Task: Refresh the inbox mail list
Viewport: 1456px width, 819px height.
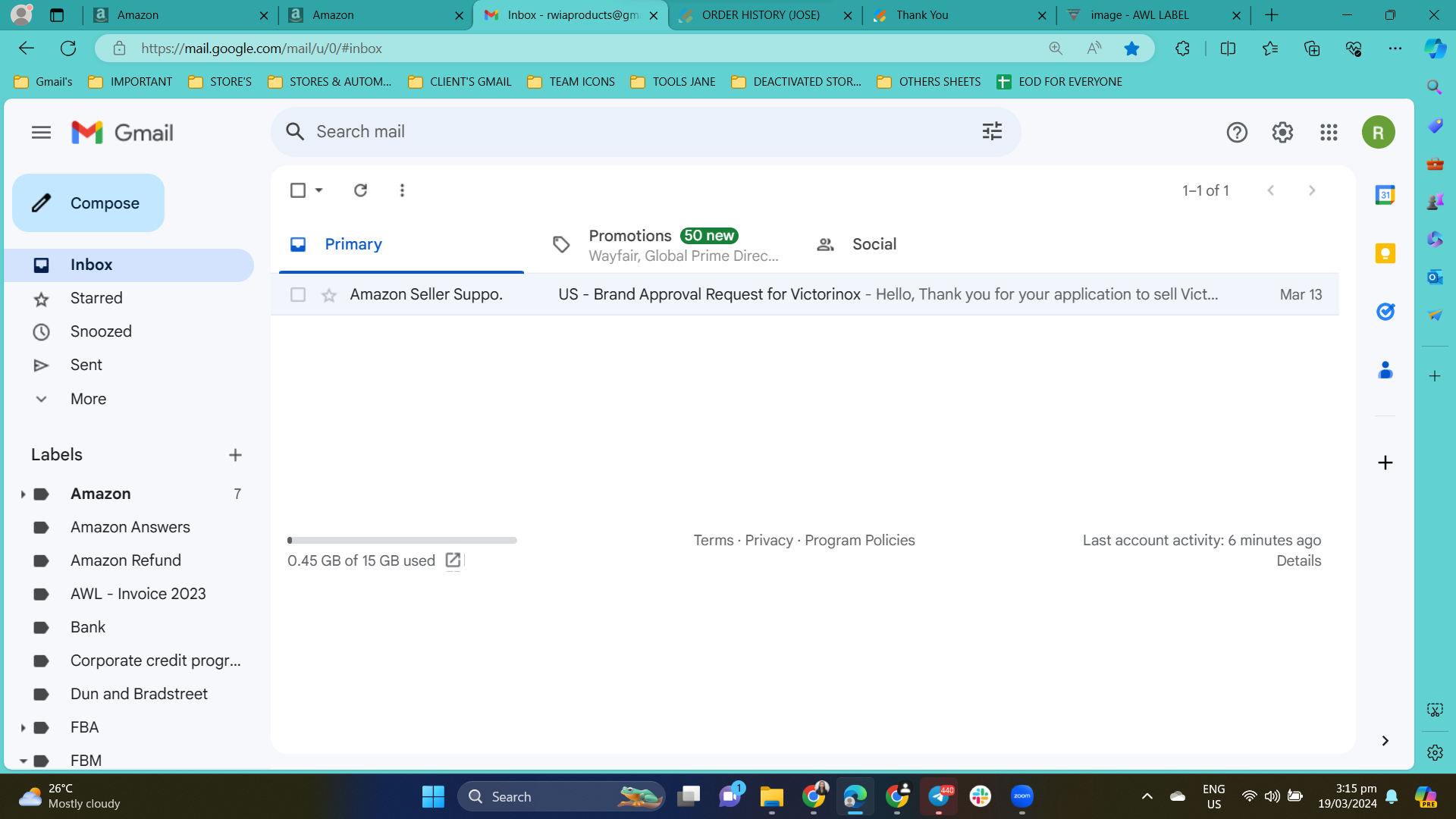Action: (x=361, y=190)
